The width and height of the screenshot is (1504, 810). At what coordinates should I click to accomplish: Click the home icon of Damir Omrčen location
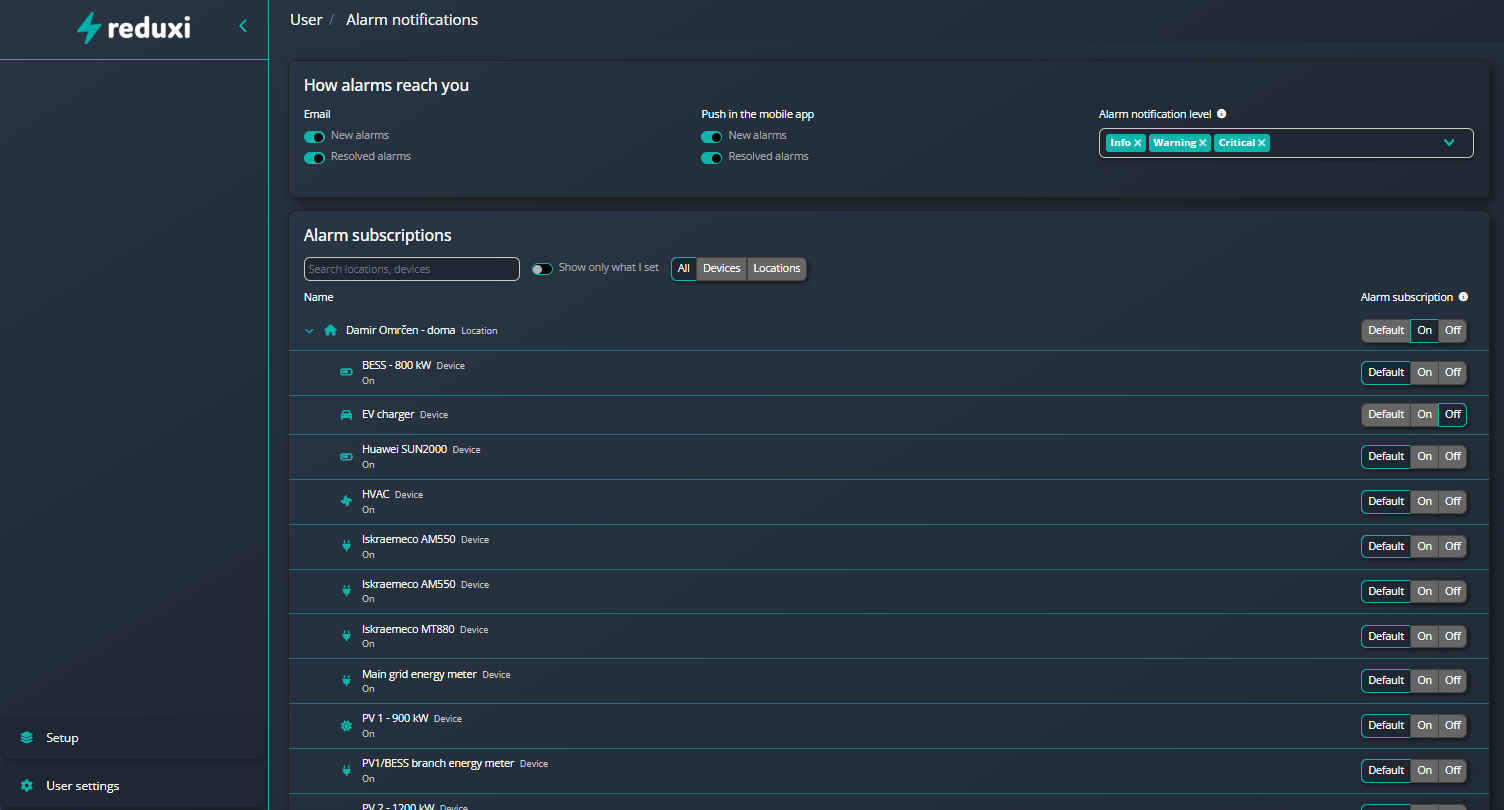331,330
